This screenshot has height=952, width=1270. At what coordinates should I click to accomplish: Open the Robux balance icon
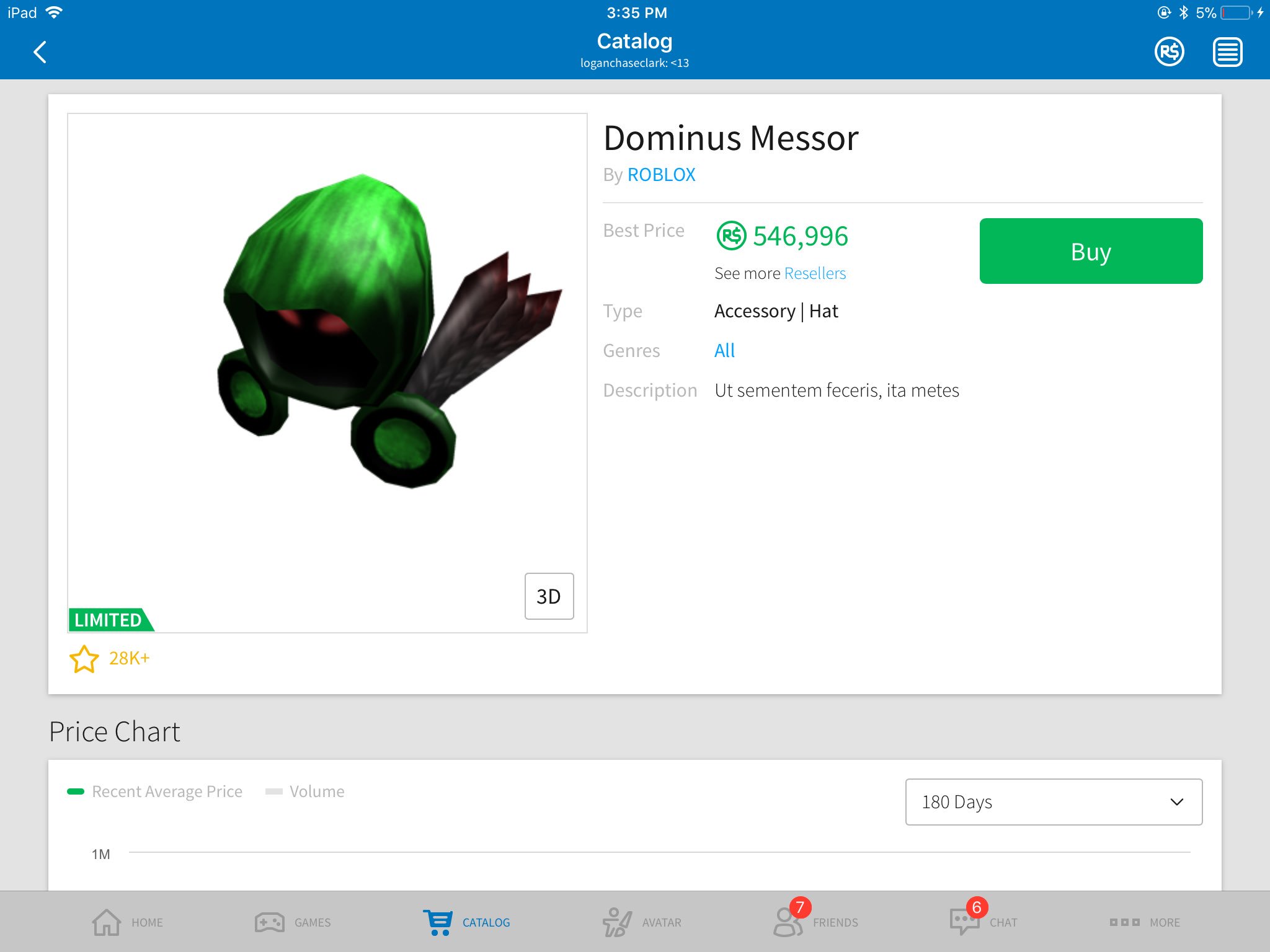(x=1169, y=52)
